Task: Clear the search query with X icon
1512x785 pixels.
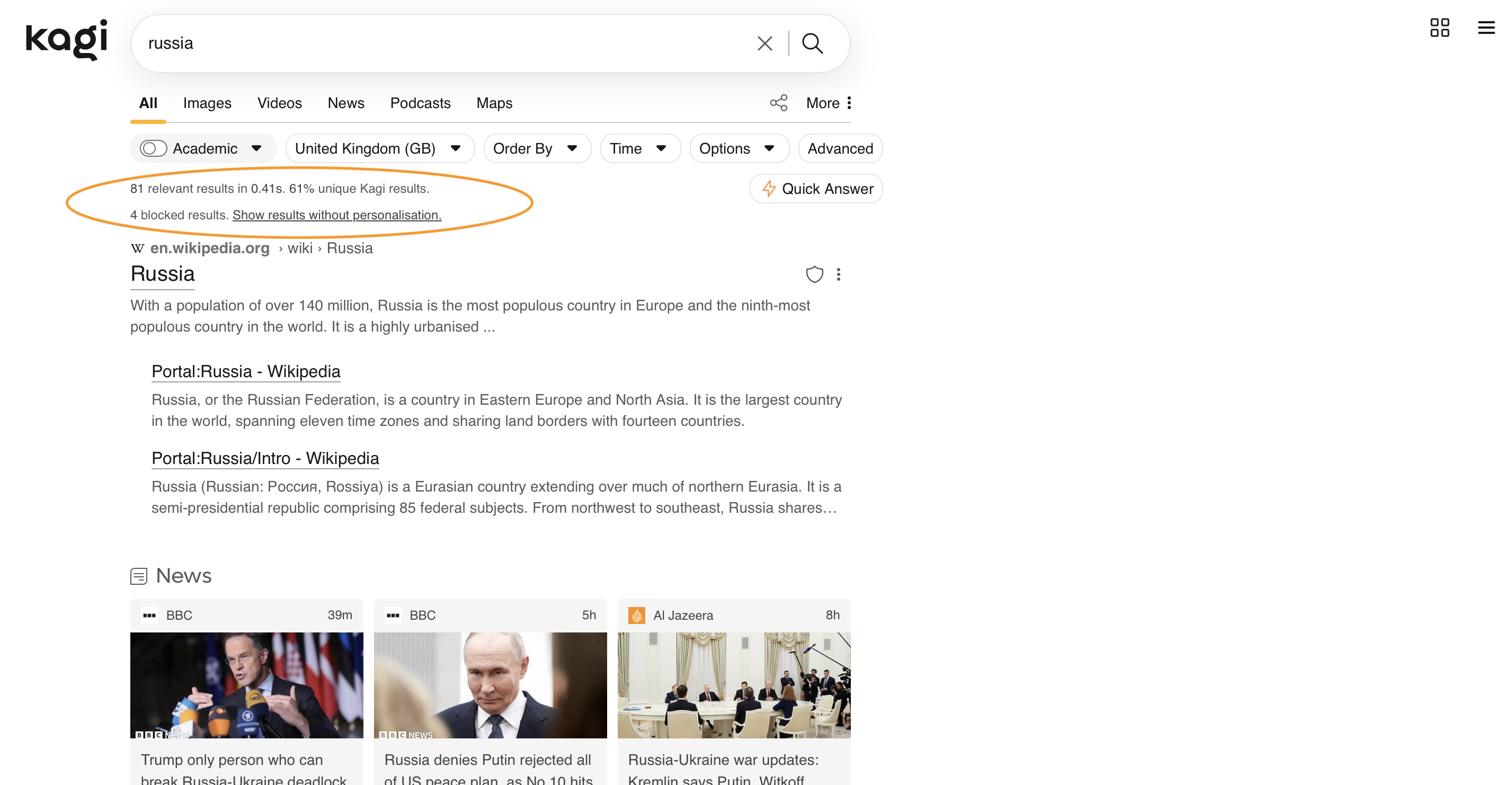Action: click(x=764, y=43)
